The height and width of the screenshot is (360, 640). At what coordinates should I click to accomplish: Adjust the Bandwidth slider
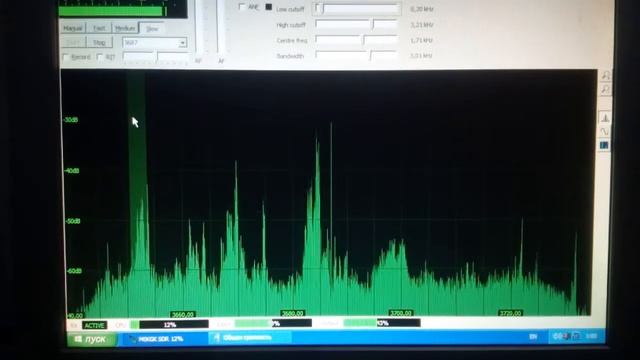(357, 56)
